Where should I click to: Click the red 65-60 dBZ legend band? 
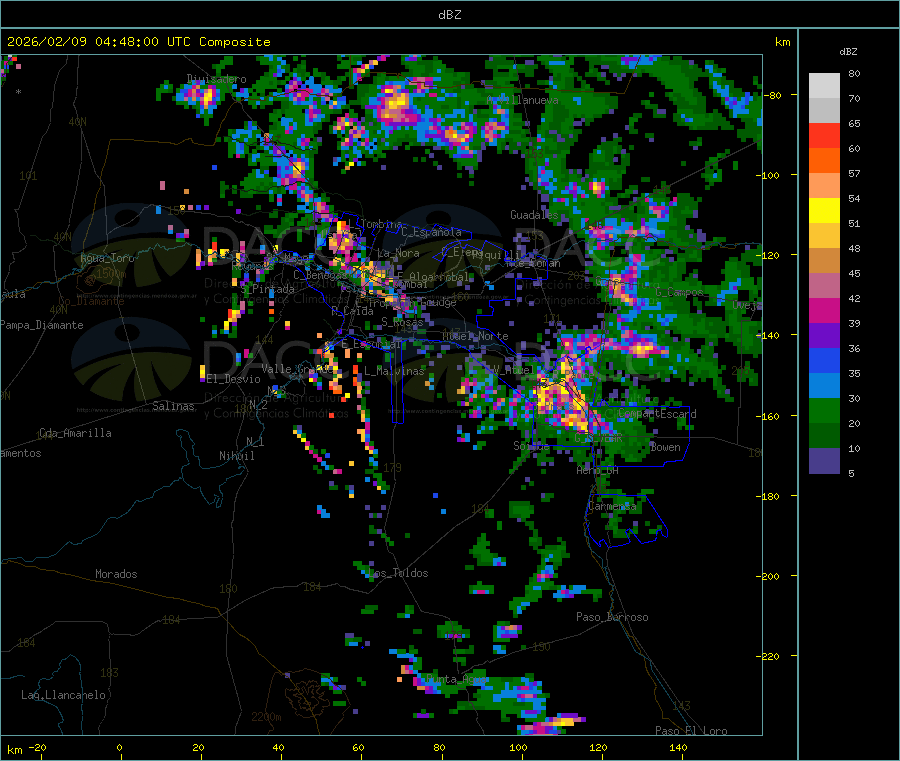coord(824,135)
